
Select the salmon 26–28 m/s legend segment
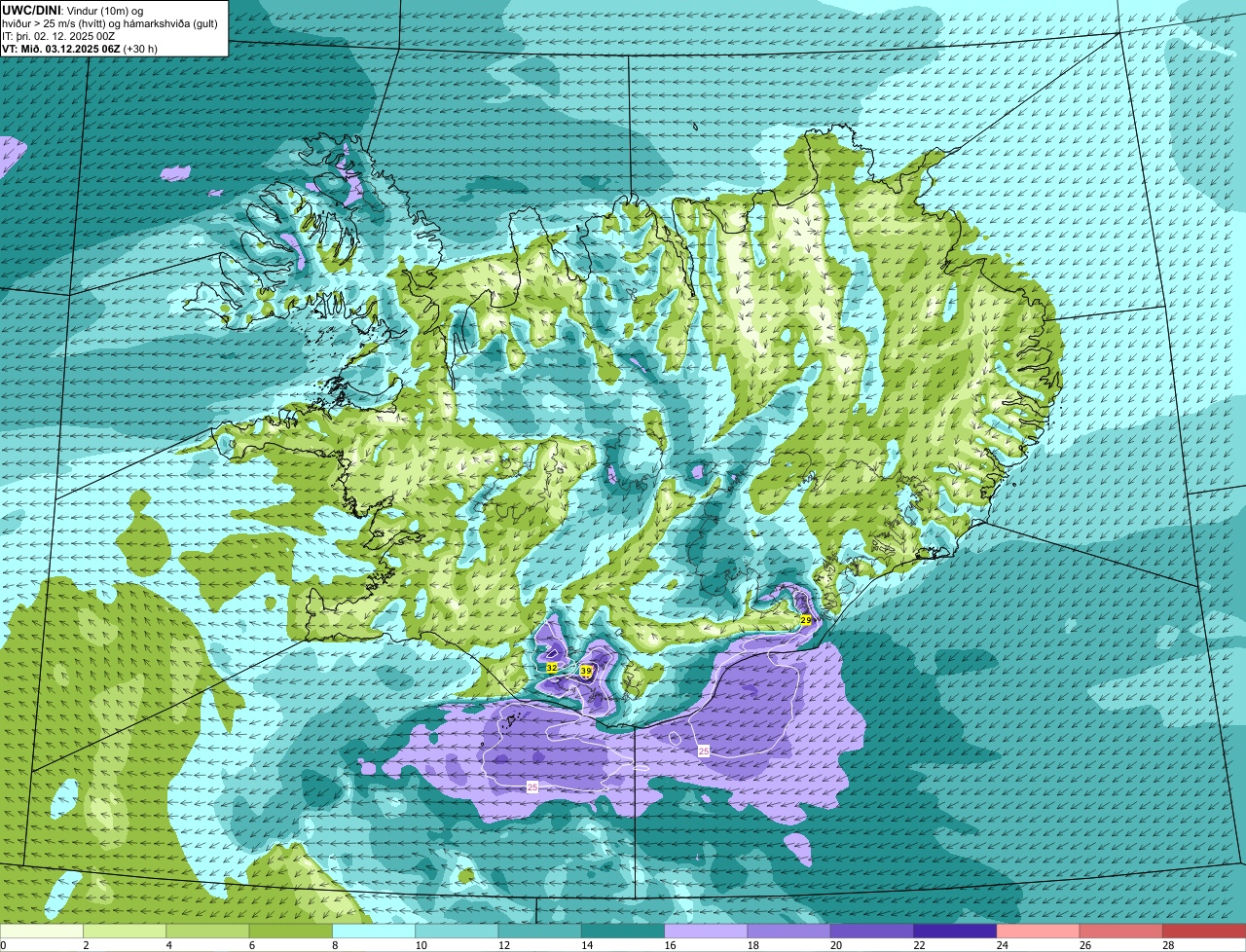point(1121,932)
